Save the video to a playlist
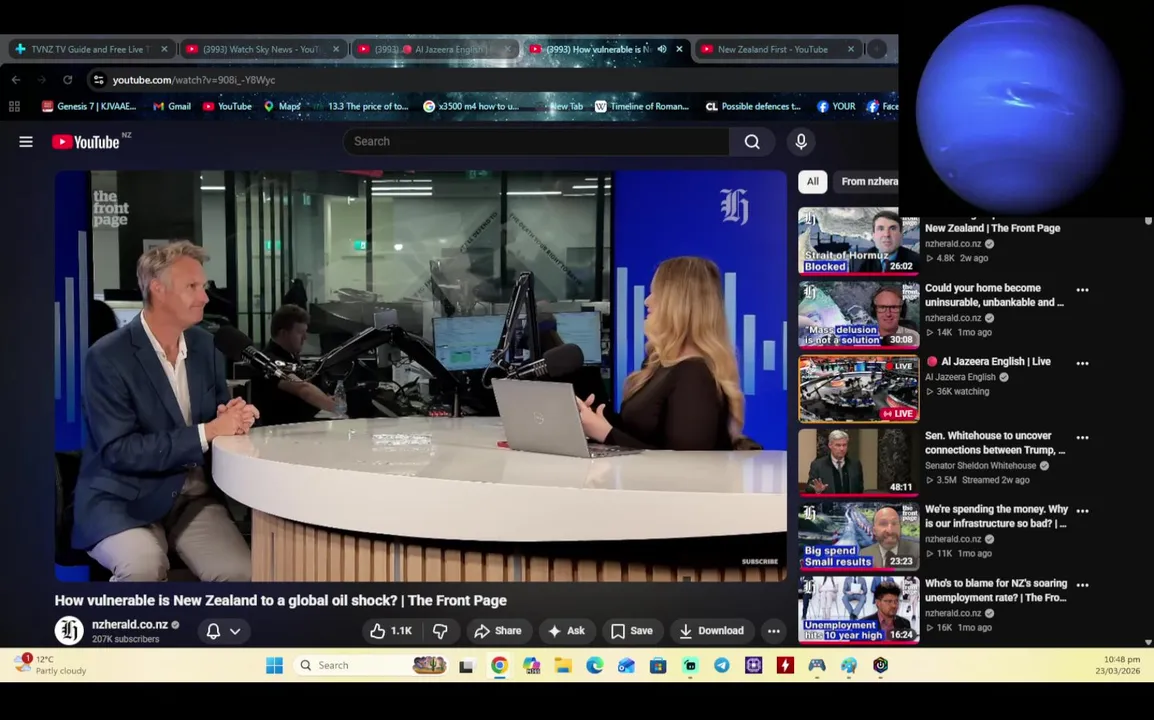 click(632, 631)
